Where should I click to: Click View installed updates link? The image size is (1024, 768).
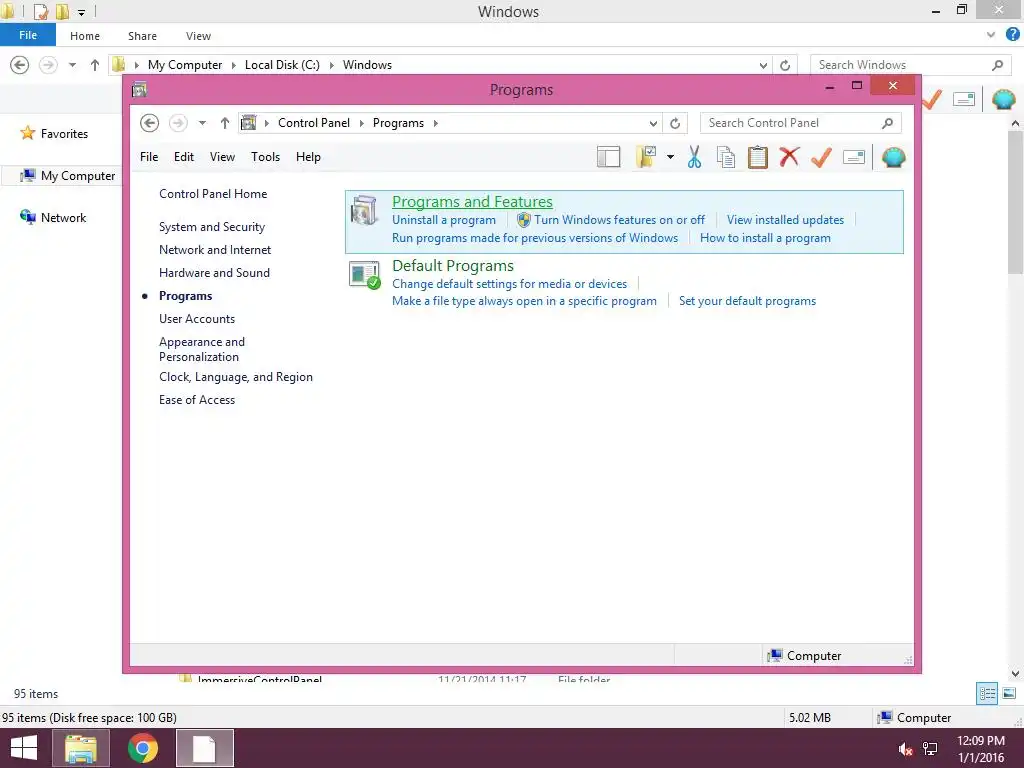785,220
